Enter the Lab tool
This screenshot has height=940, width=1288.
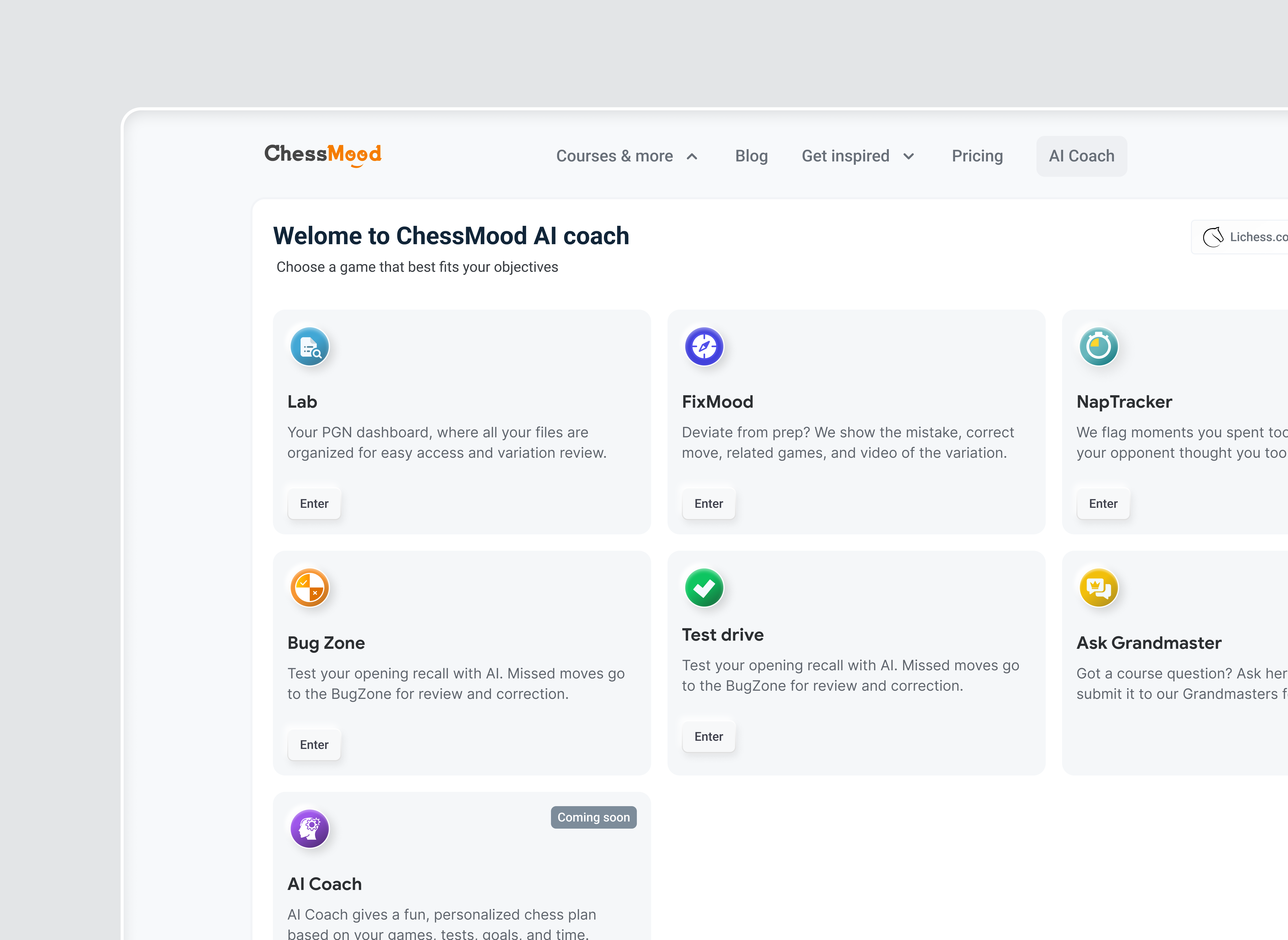click(314, 503)
